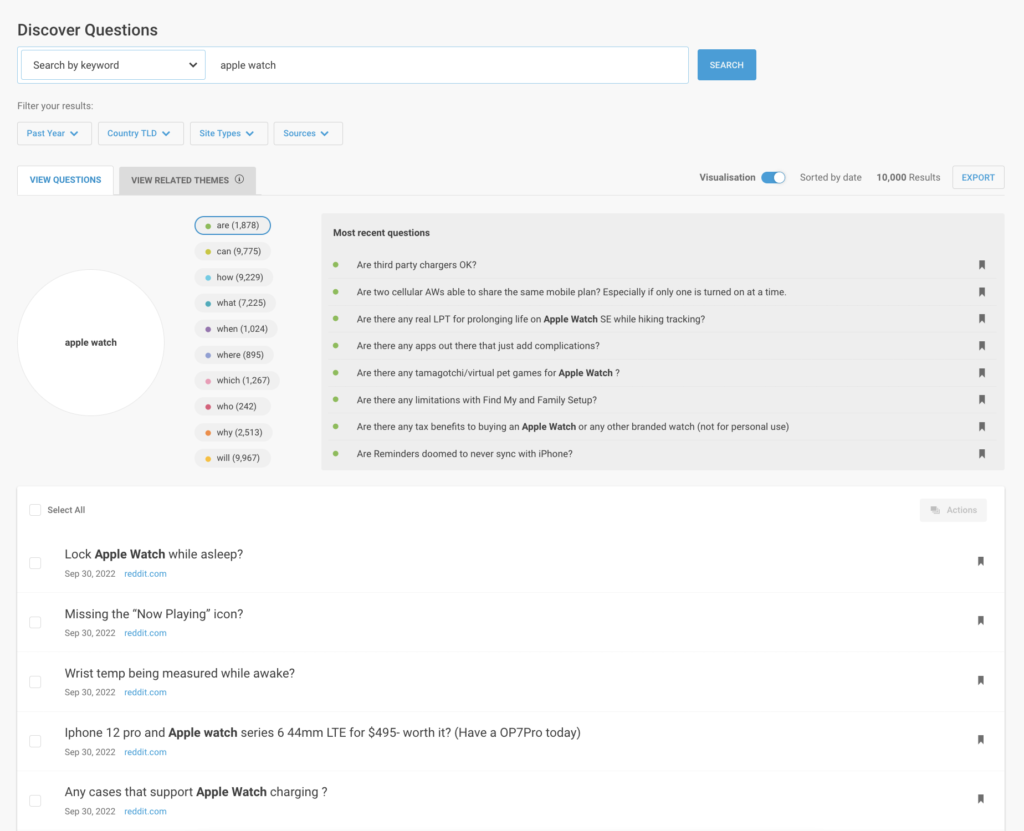Bookmark the two cellular AWs question
This screenshot has width=1024, height=831.
tap(982, 292)
